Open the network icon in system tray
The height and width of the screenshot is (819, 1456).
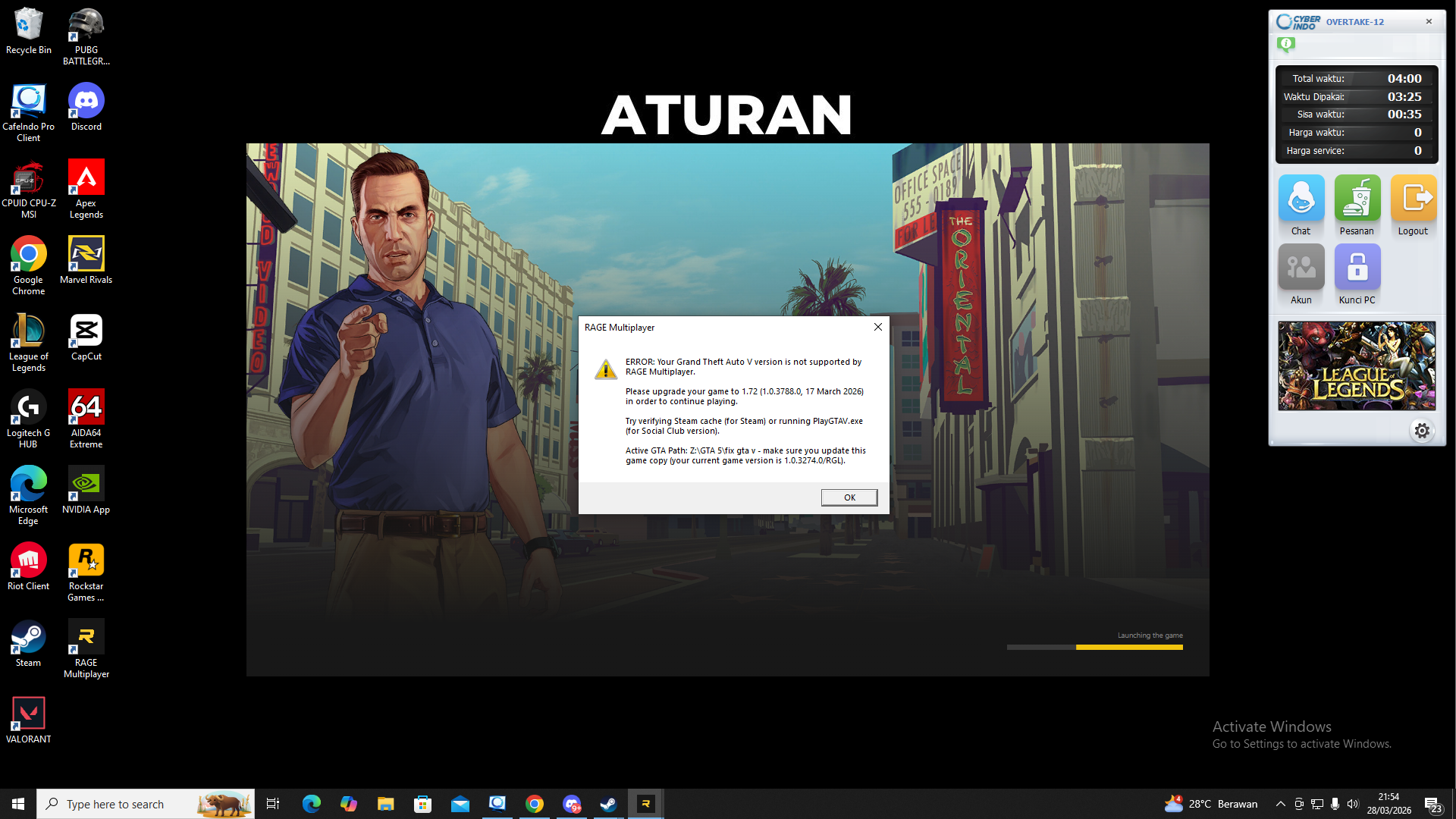pos(1317,804)
